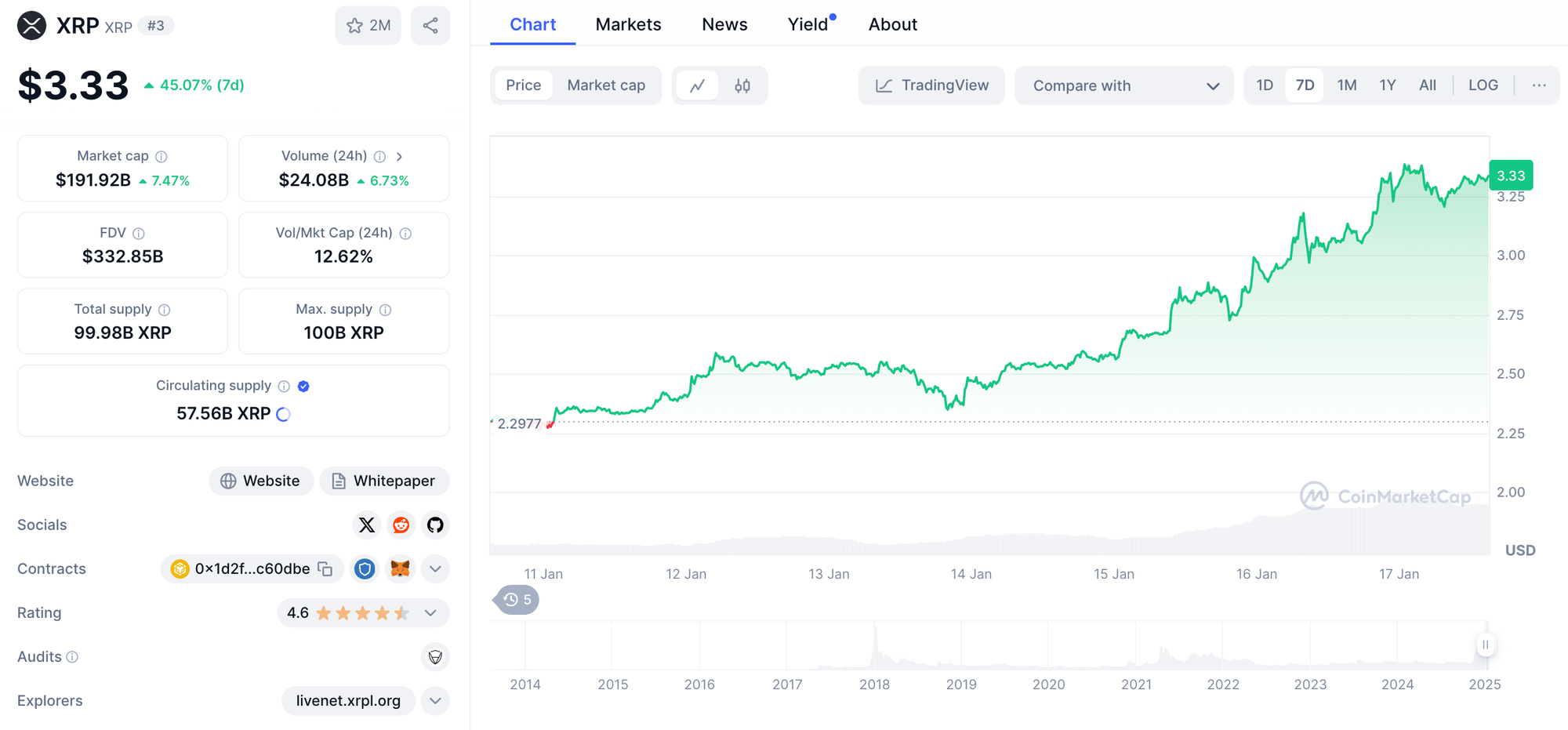Open the X (Twitter) social link
Image resolution: width=1568 pixels, height=730 pixels.
click(366, 525)
